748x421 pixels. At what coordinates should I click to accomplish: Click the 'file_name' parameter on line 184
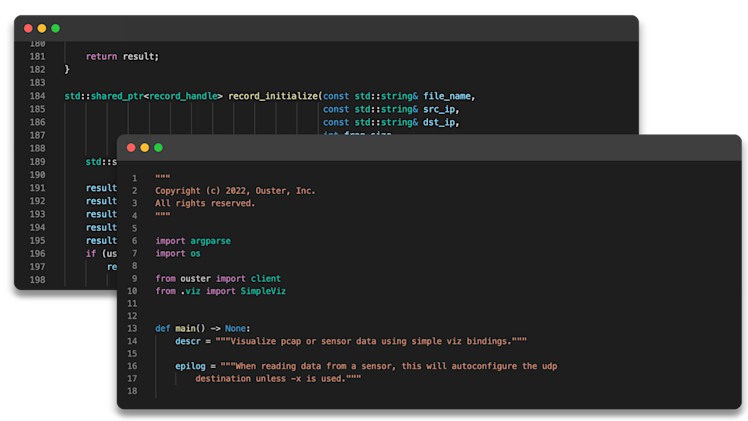447,96
